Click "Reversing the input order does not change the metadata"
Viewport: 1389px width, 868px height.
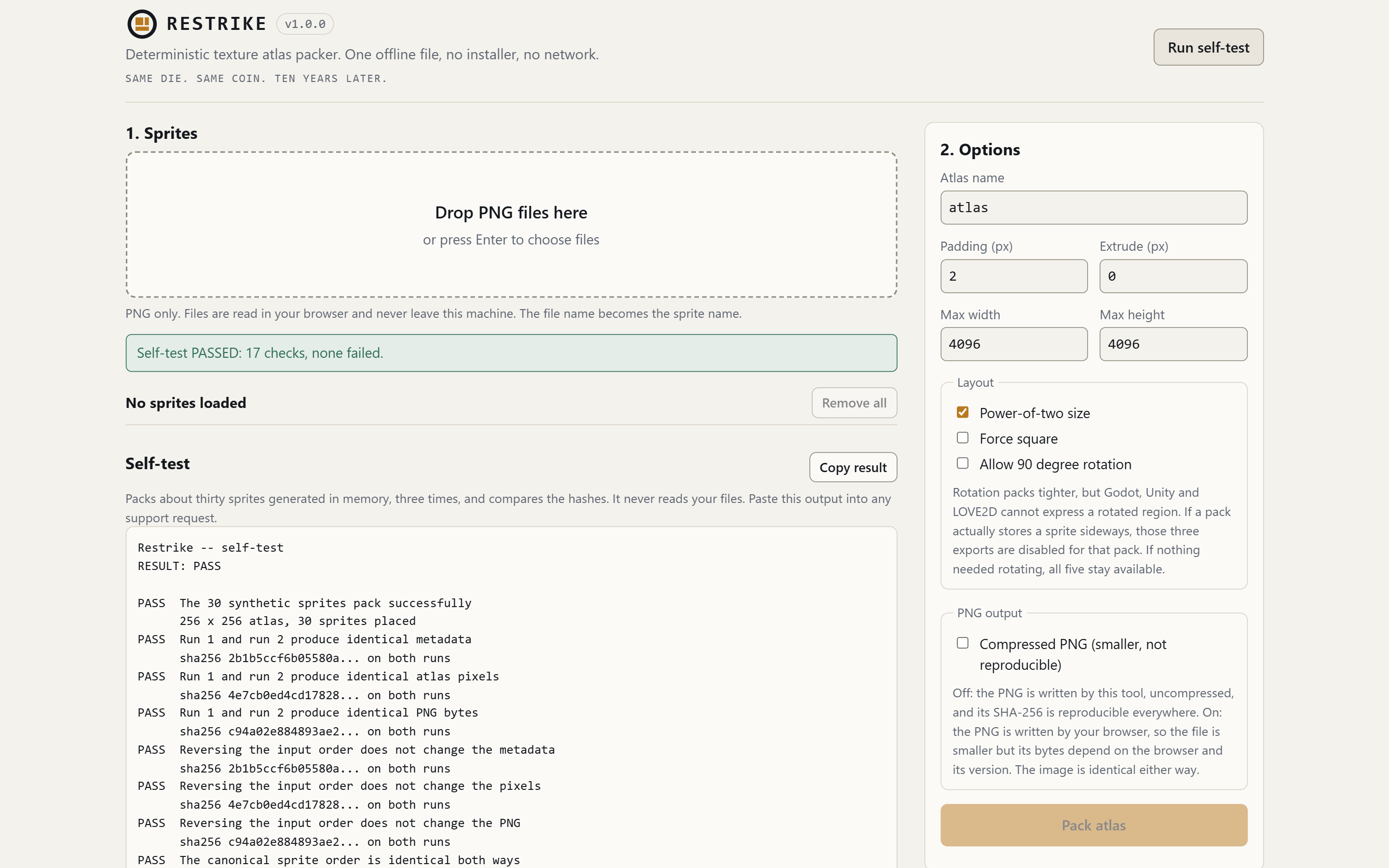(368, 750)
